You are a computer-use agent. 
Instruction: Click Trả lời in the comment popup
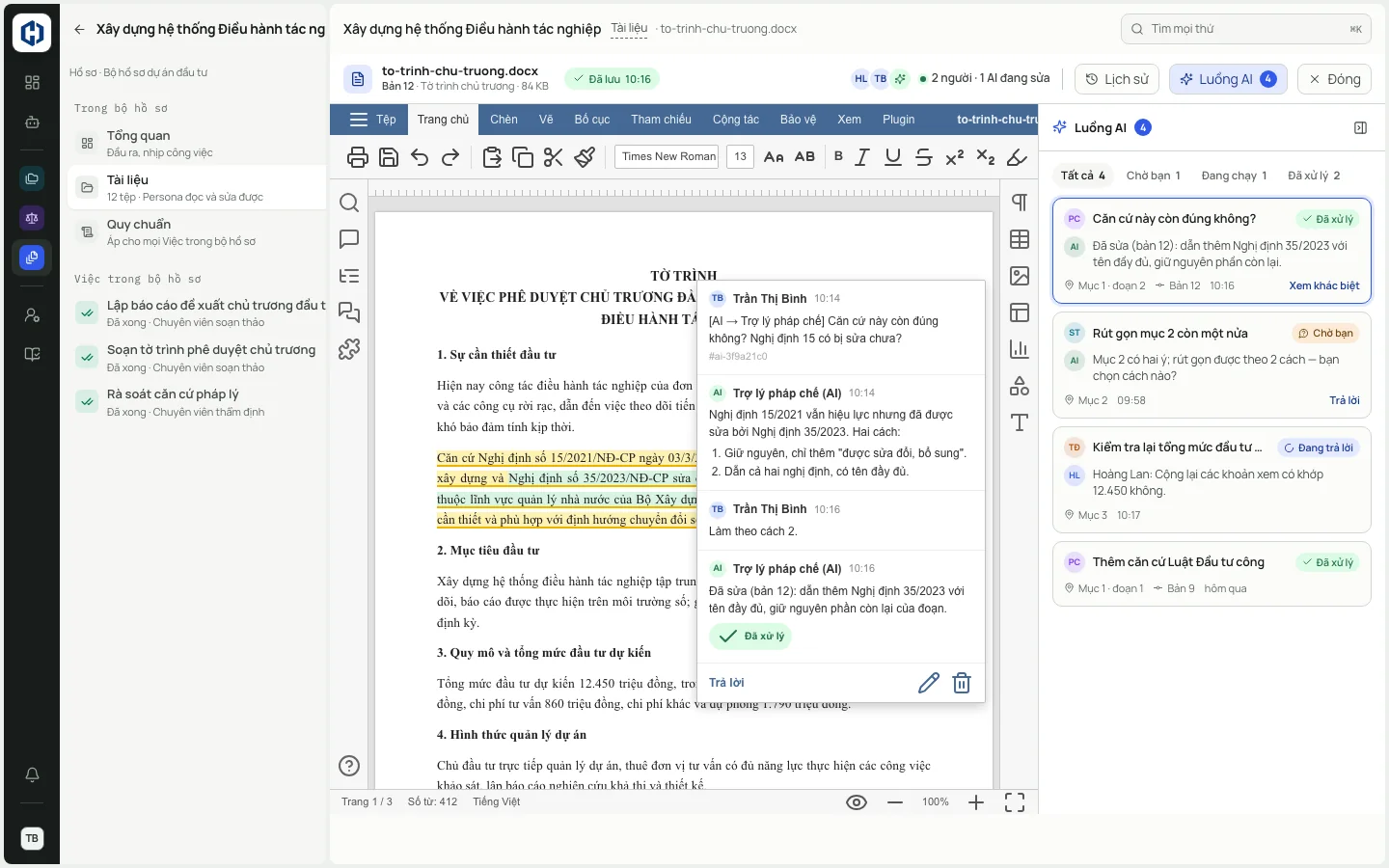tap(726, 683)
